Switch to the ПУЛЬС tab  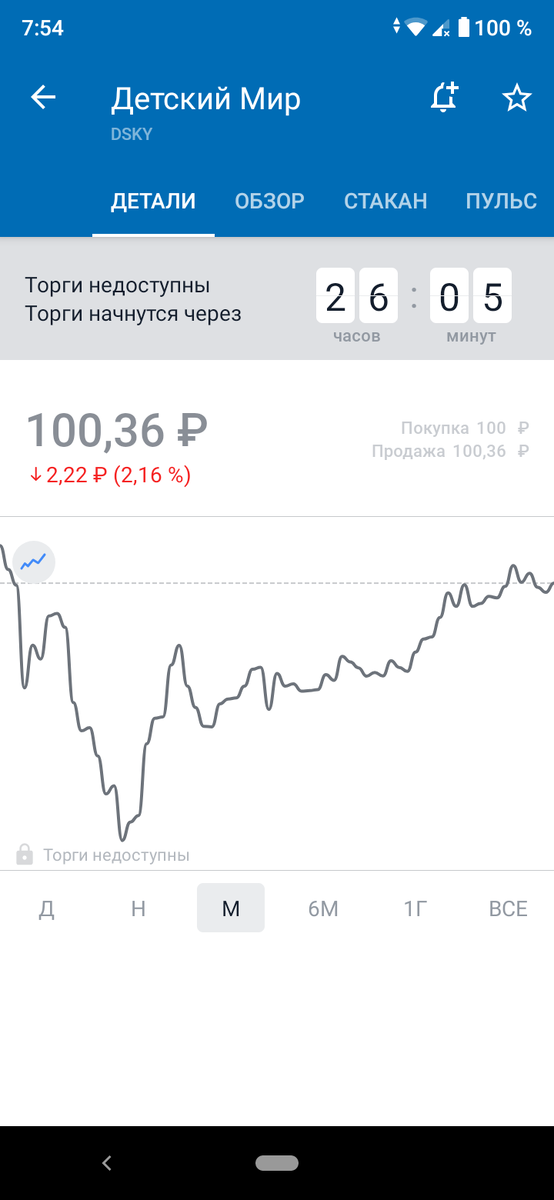[501, 201]
